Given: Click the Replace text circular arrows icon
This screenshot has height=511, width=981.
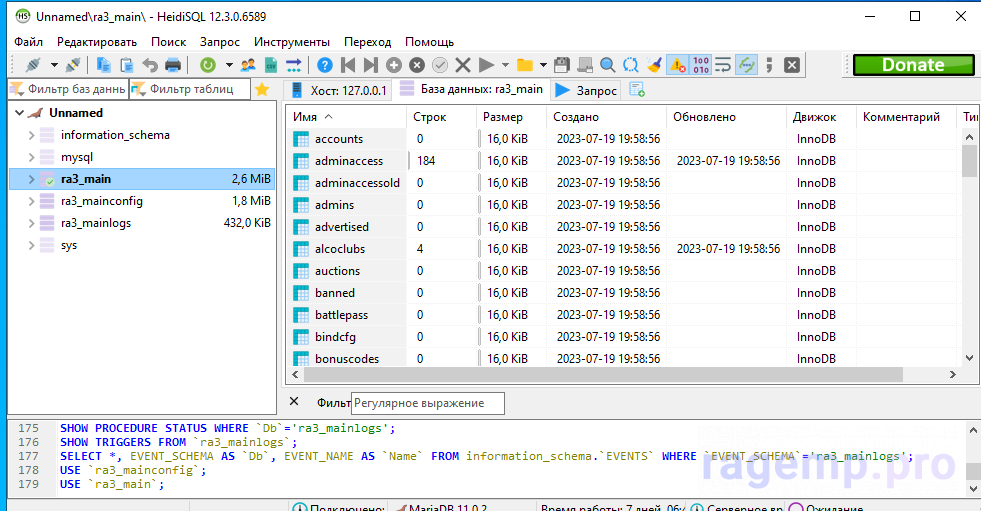Looking at the screenshot, I should (x=631, y=65).
